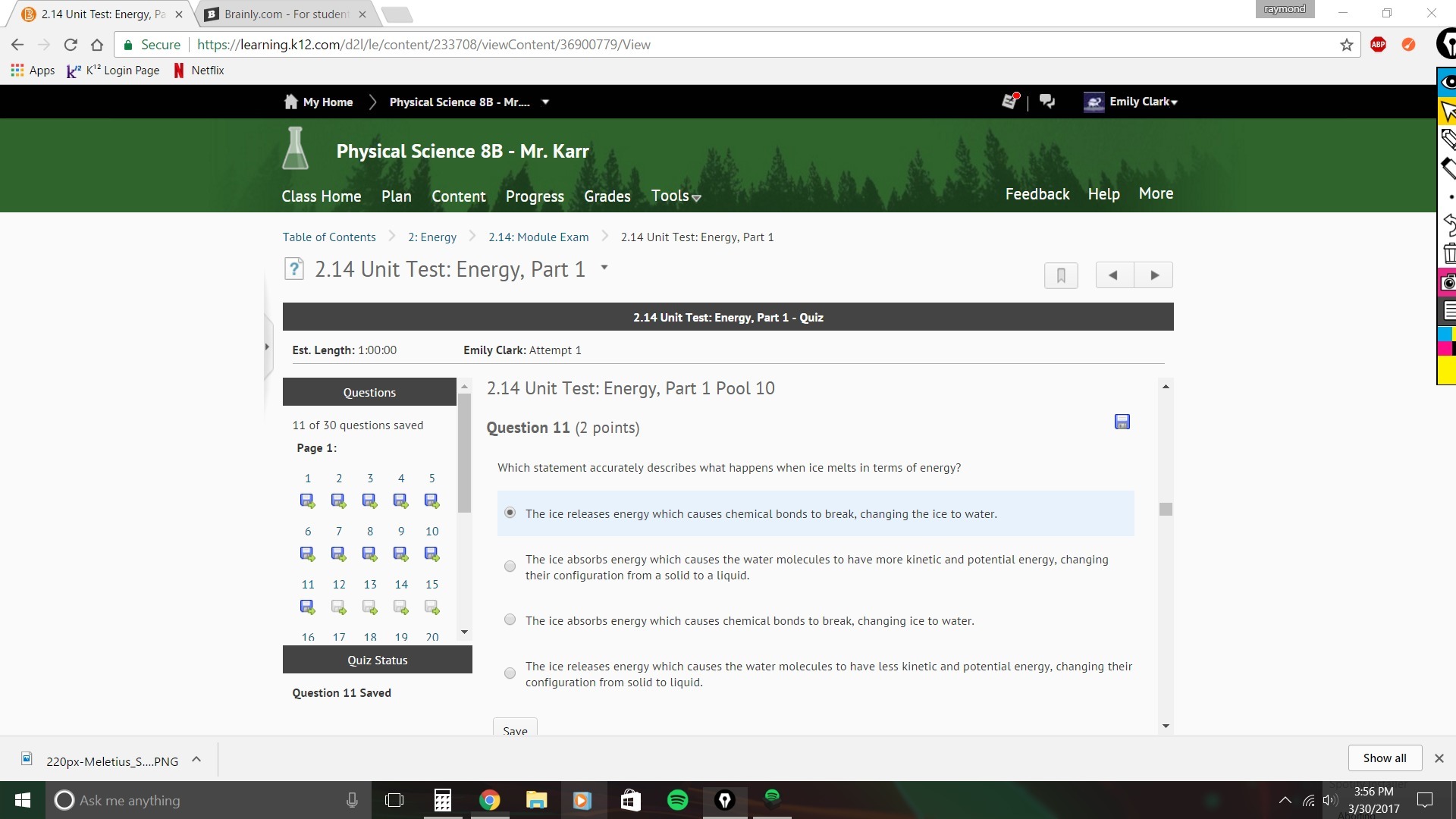The image size is (1456, 819).
Task: Select answer 'ice absorbs energy… chemical bonds to break'
Action: (x=510, y=620)
